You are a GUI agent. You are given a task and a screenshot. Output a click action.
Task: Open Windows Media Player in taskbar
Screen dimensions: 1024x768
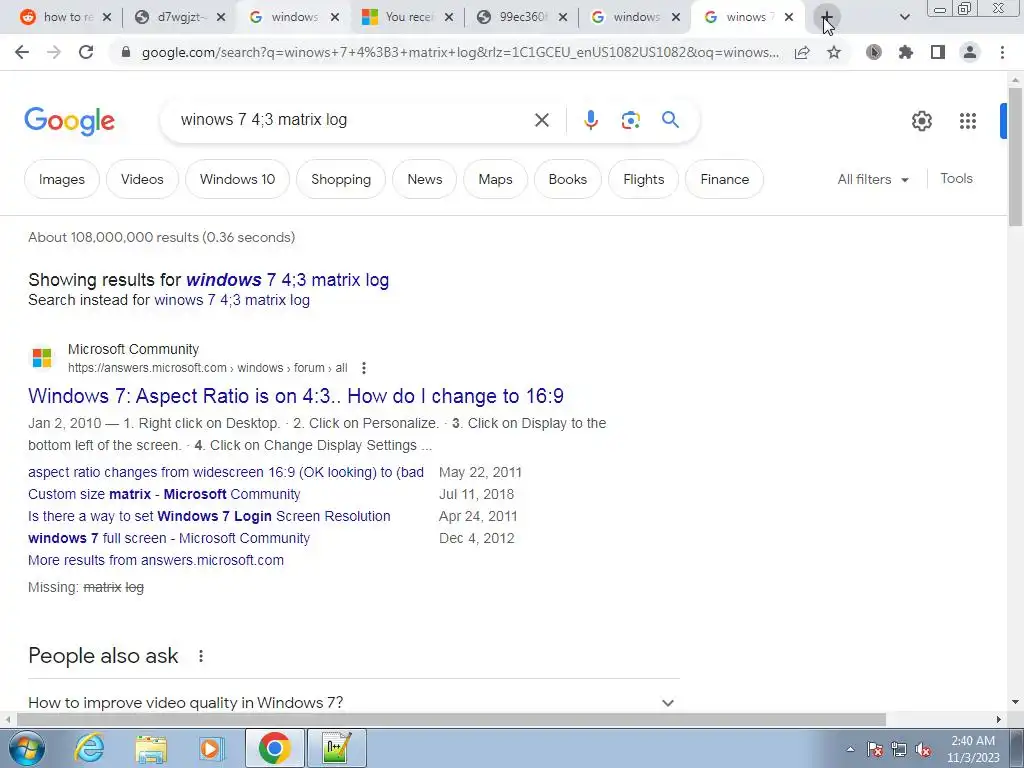pyautogui.click(x=211, y=749)
